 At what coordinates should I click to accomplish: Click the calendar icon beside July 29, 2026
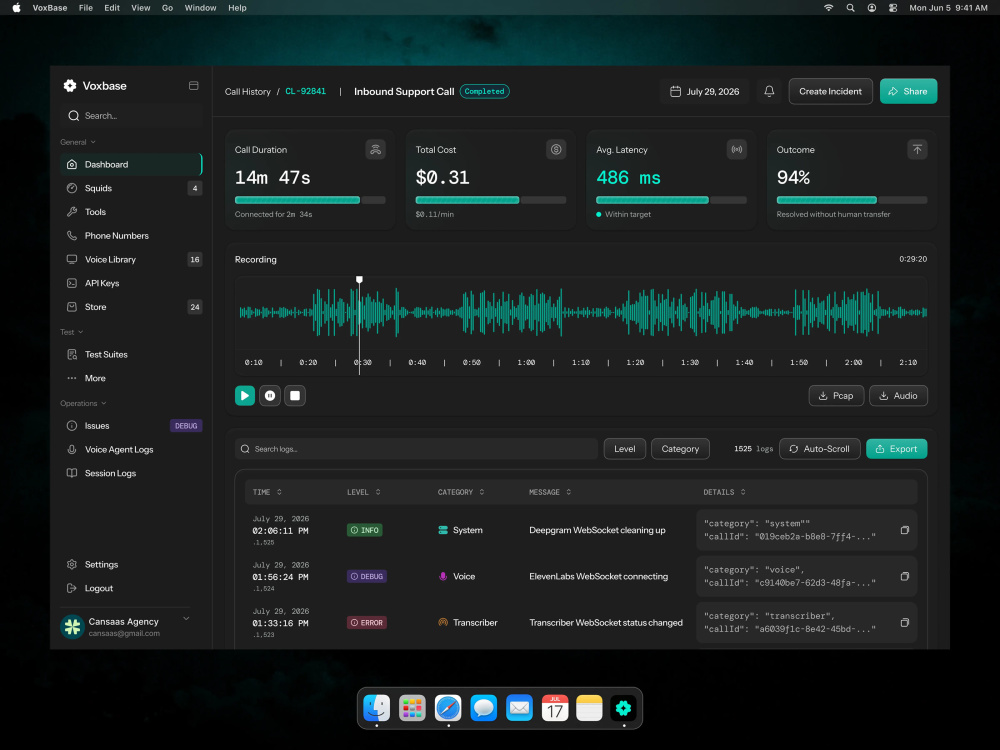point(675,91)
